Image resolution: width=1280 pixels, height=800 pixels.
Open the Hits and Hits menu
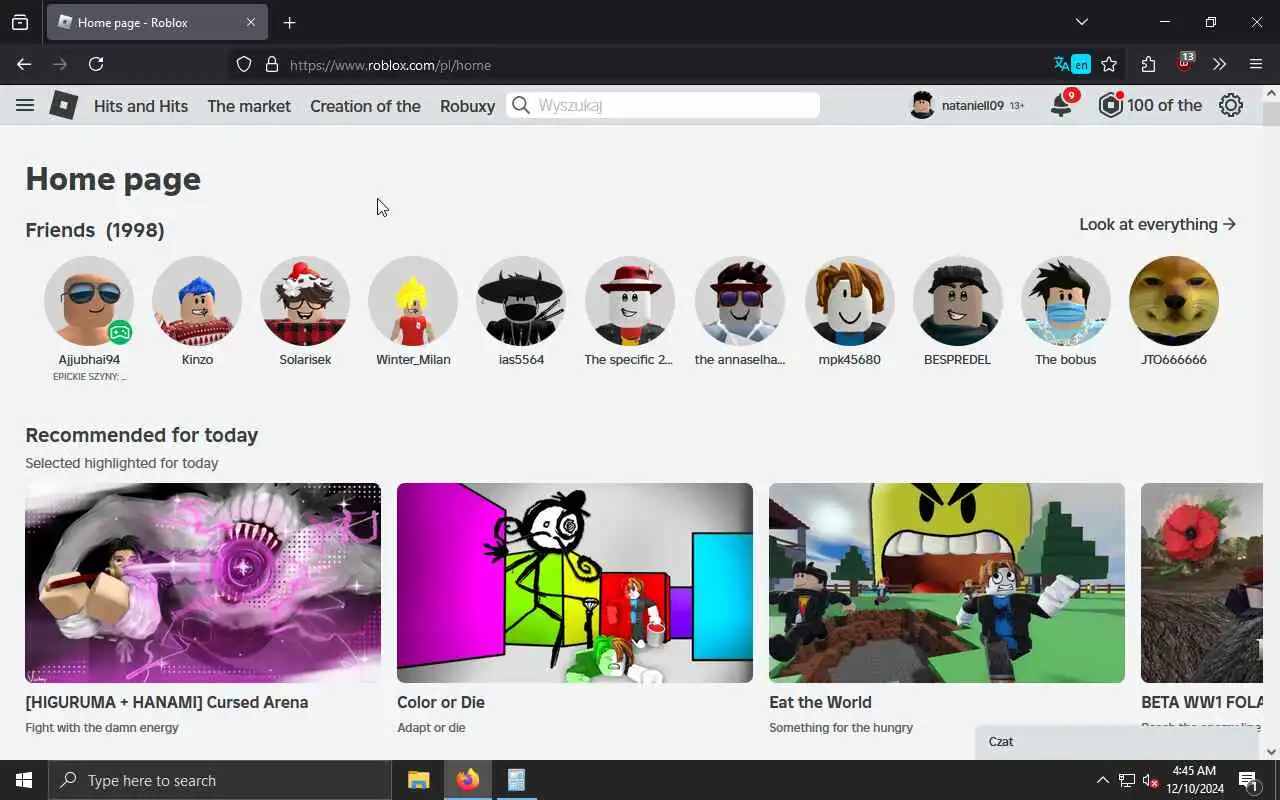pyautogui.click(x=141, y=106)
